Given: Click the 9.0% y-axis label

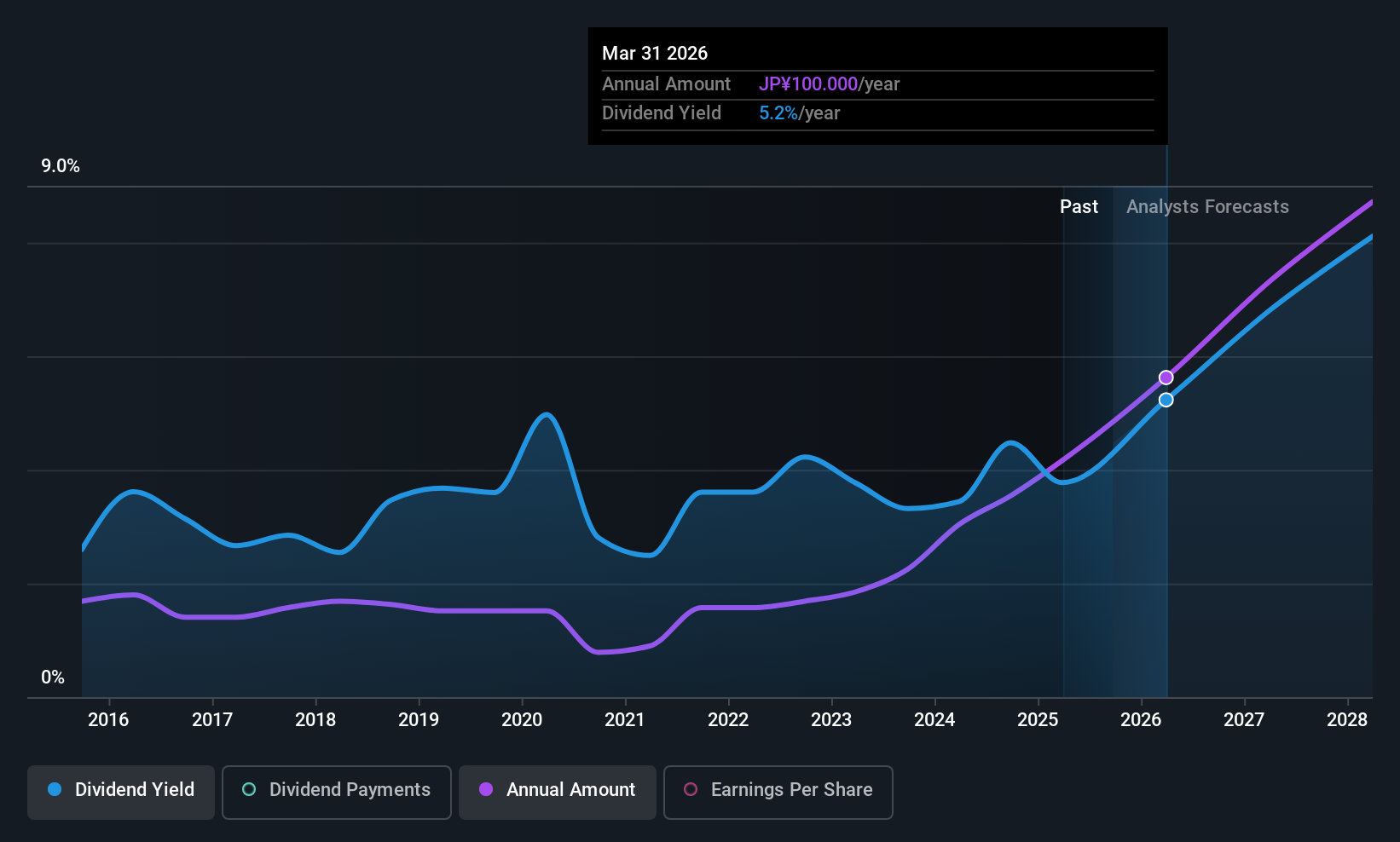Looking at the screenshot, I should [61, 166].
